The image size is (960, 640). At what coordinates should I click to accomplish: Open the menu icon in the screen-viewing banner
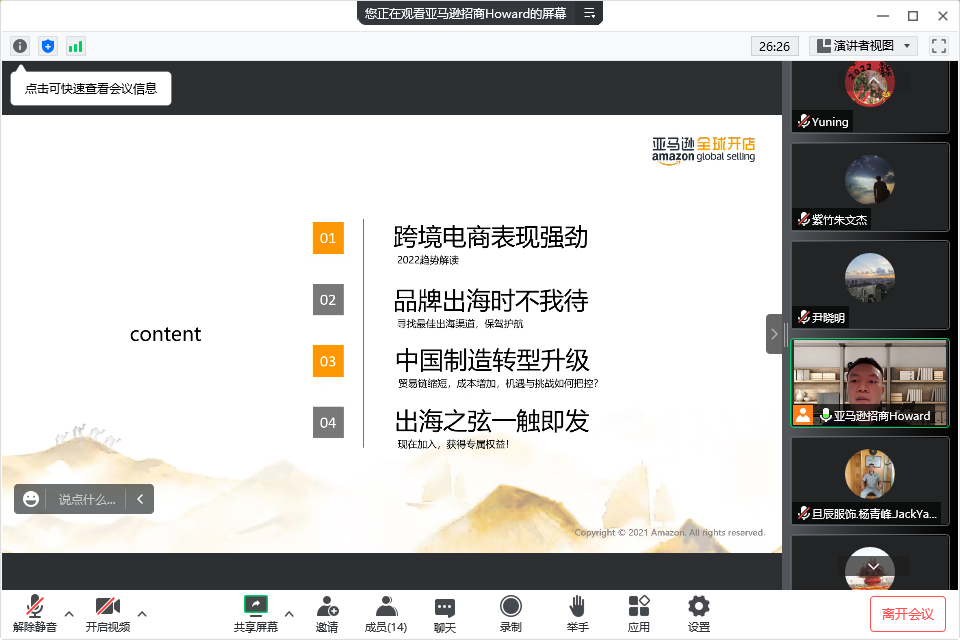[590, 13]
